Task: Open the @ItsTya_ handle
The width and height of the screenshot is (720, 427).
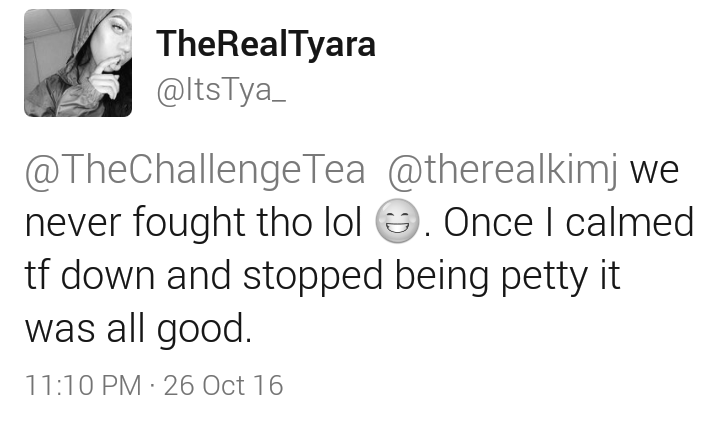Action: [221, 90]
